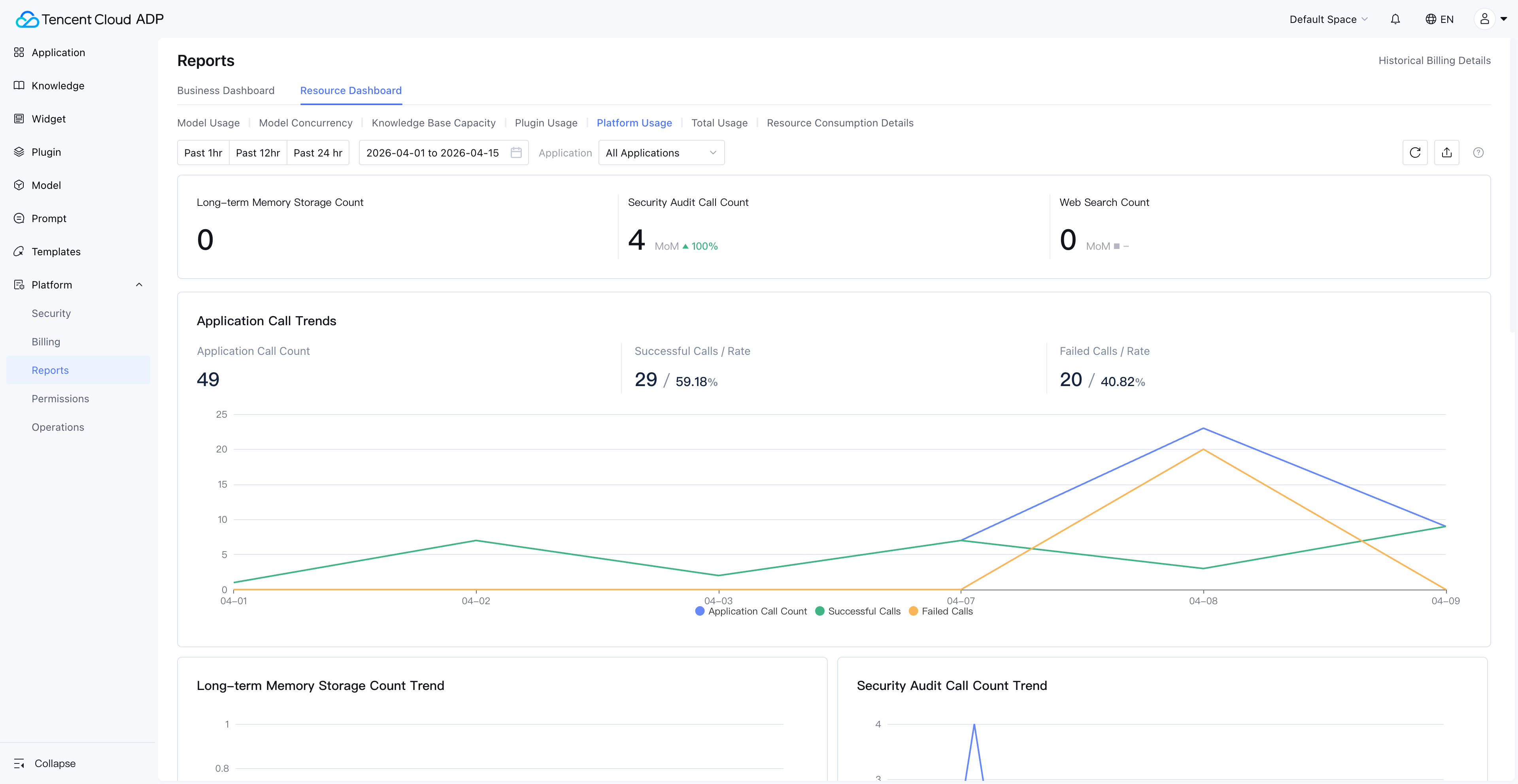The image size is (1518, 784).
Task: Toggle Failed Calls legend series
Action: [x=940, y=611]
